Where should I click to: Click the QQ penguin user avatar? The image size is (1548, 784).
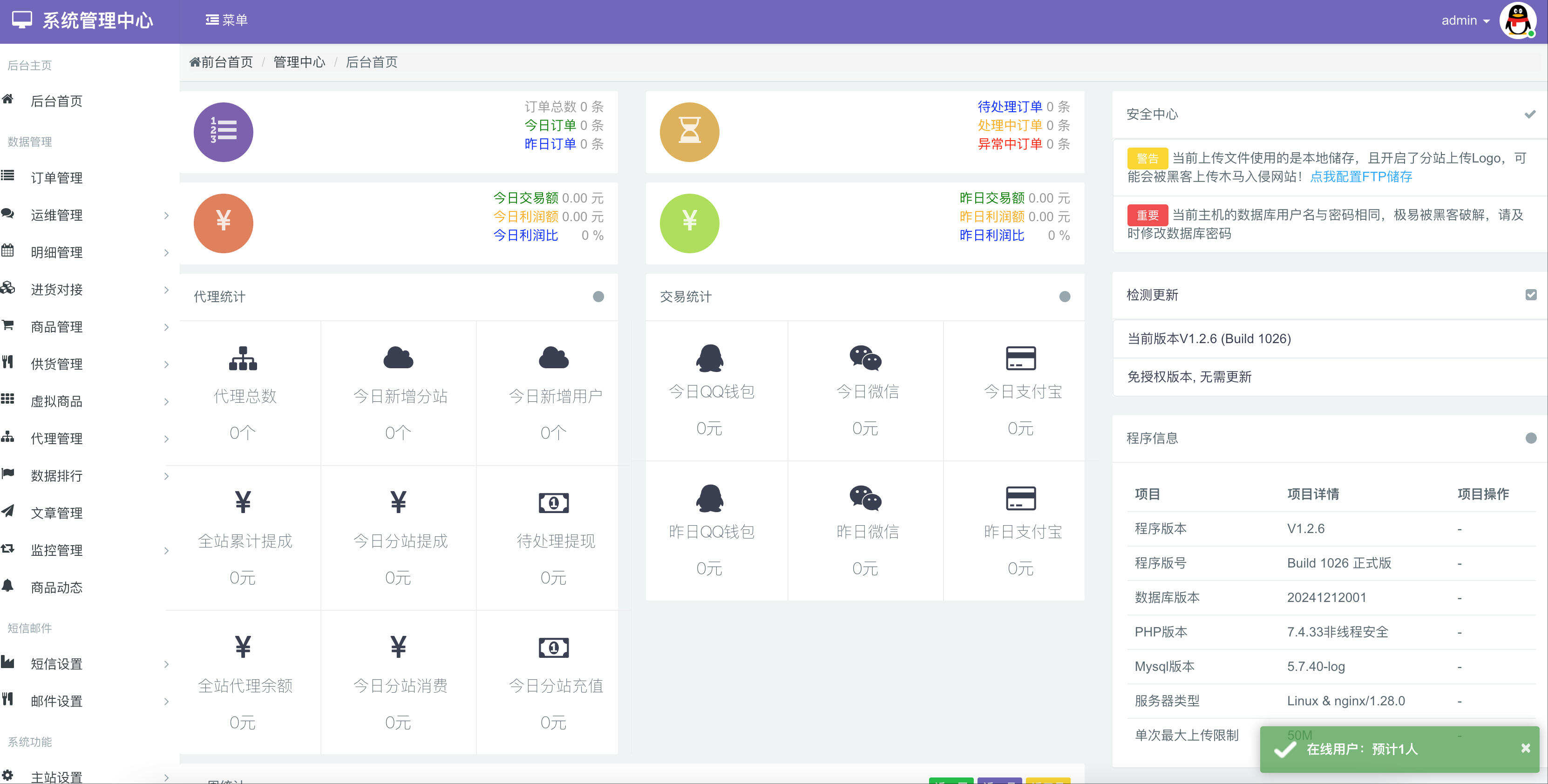[1517, 20]
